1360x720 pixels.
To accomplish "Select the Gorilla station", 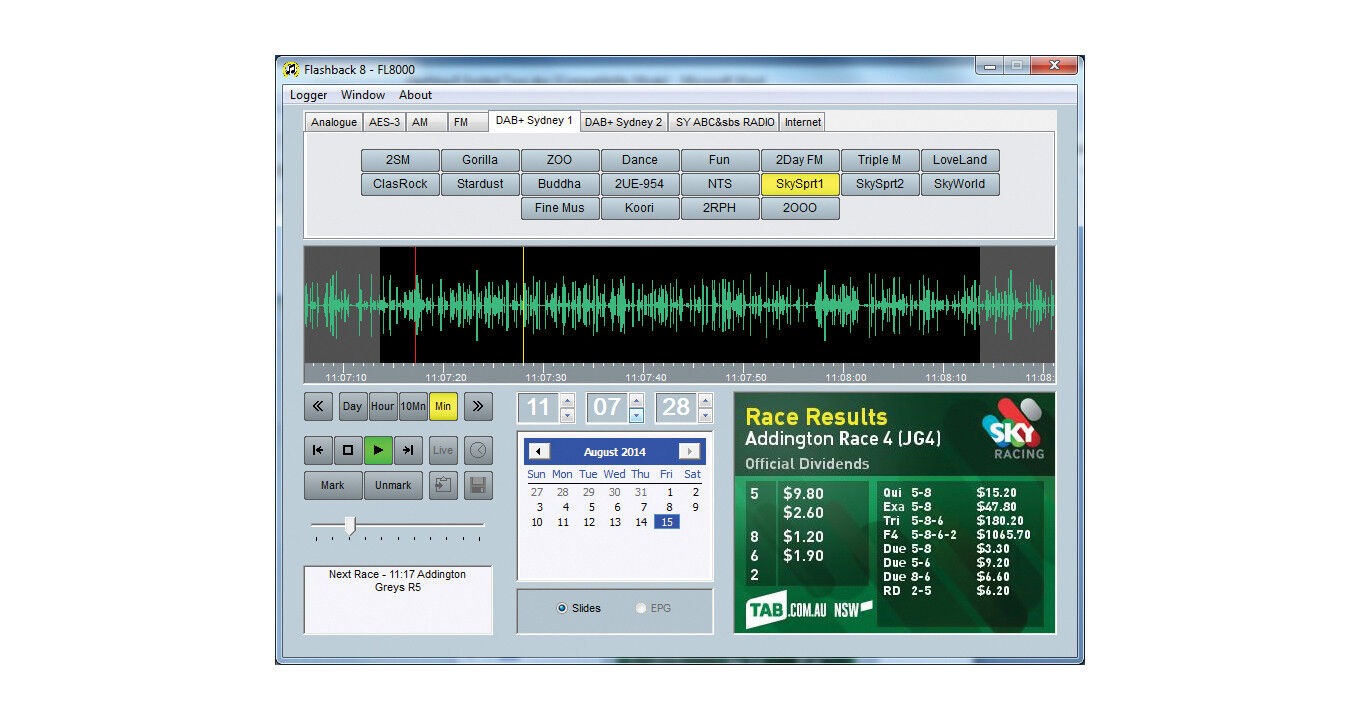I will (480, 160).
